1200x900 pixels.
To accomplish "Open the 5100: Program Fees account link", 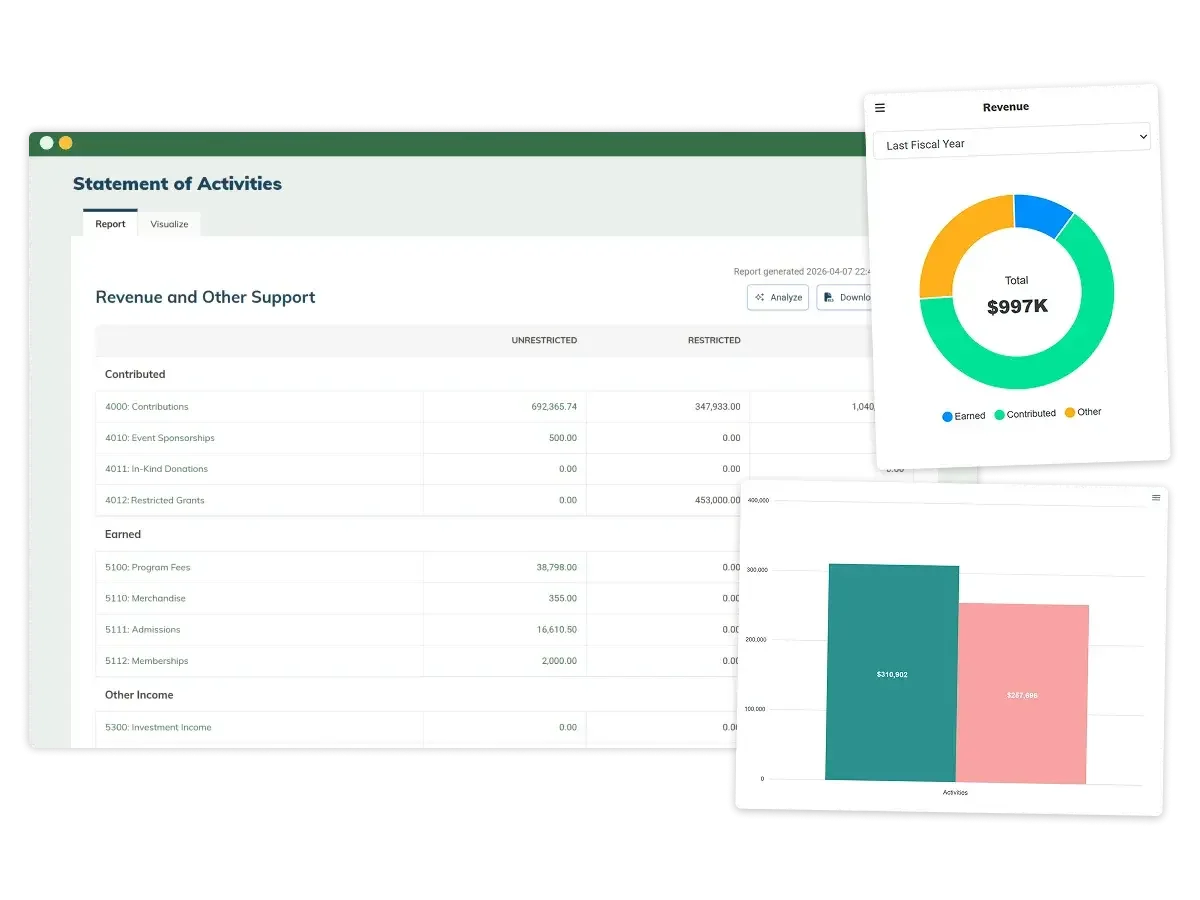I will coord(147,567).
